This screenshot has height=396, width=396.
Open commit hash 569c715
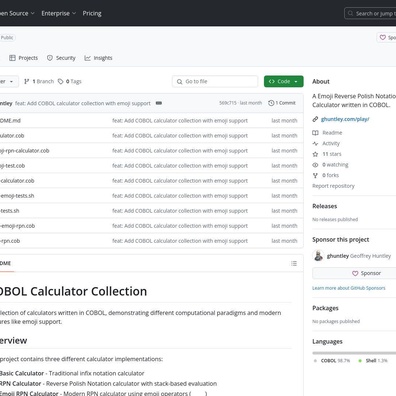(228, 103)
